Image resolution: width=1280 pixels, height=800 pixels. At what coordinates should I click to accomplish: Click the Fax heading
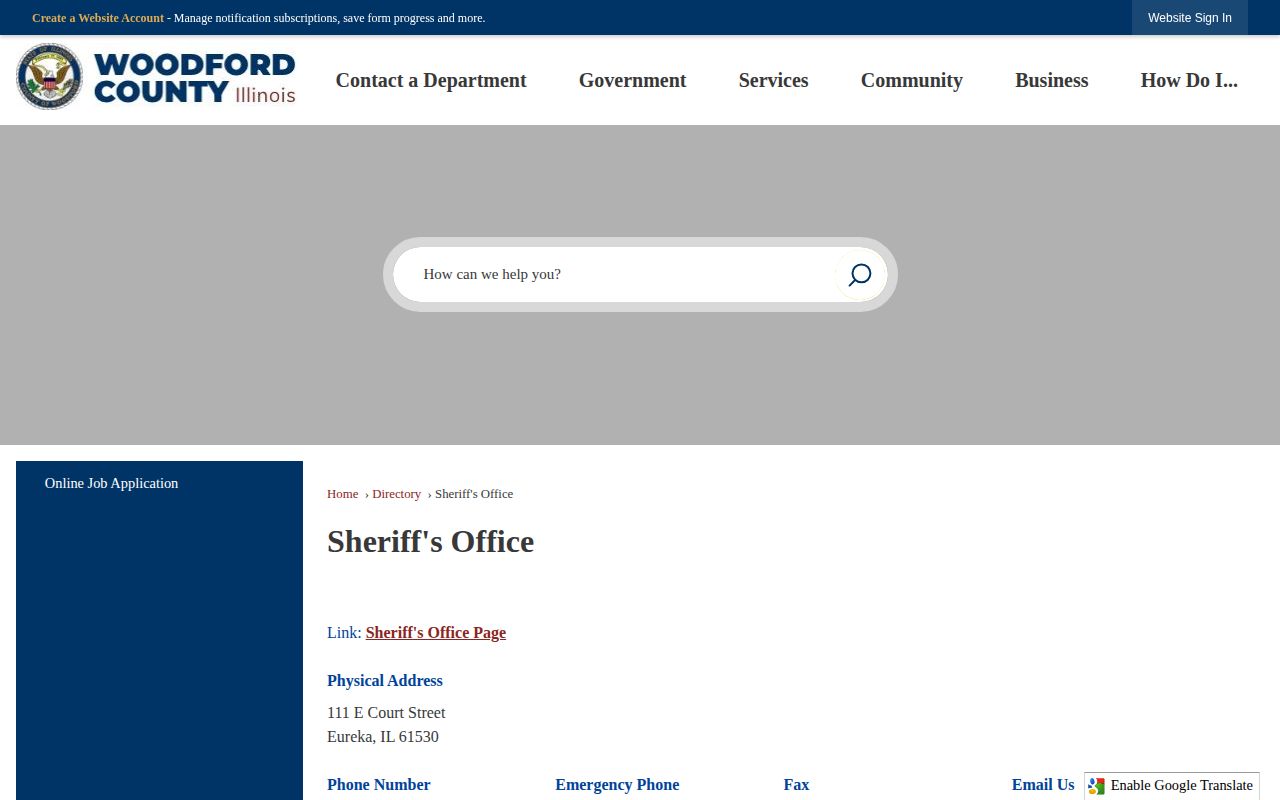click(796, 785)
